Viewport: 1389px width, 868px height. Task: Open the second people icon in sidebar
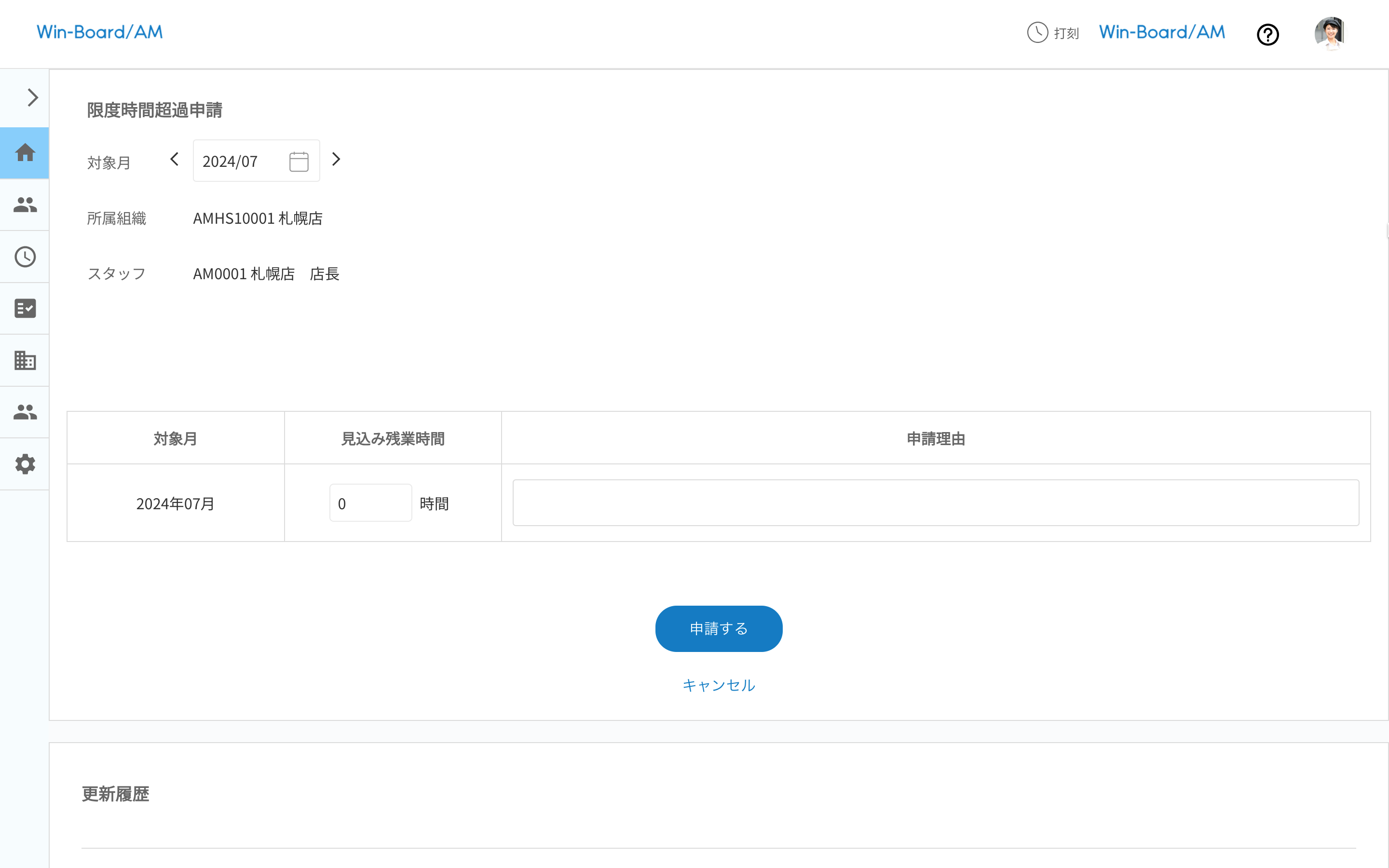(x=25, y=412)
